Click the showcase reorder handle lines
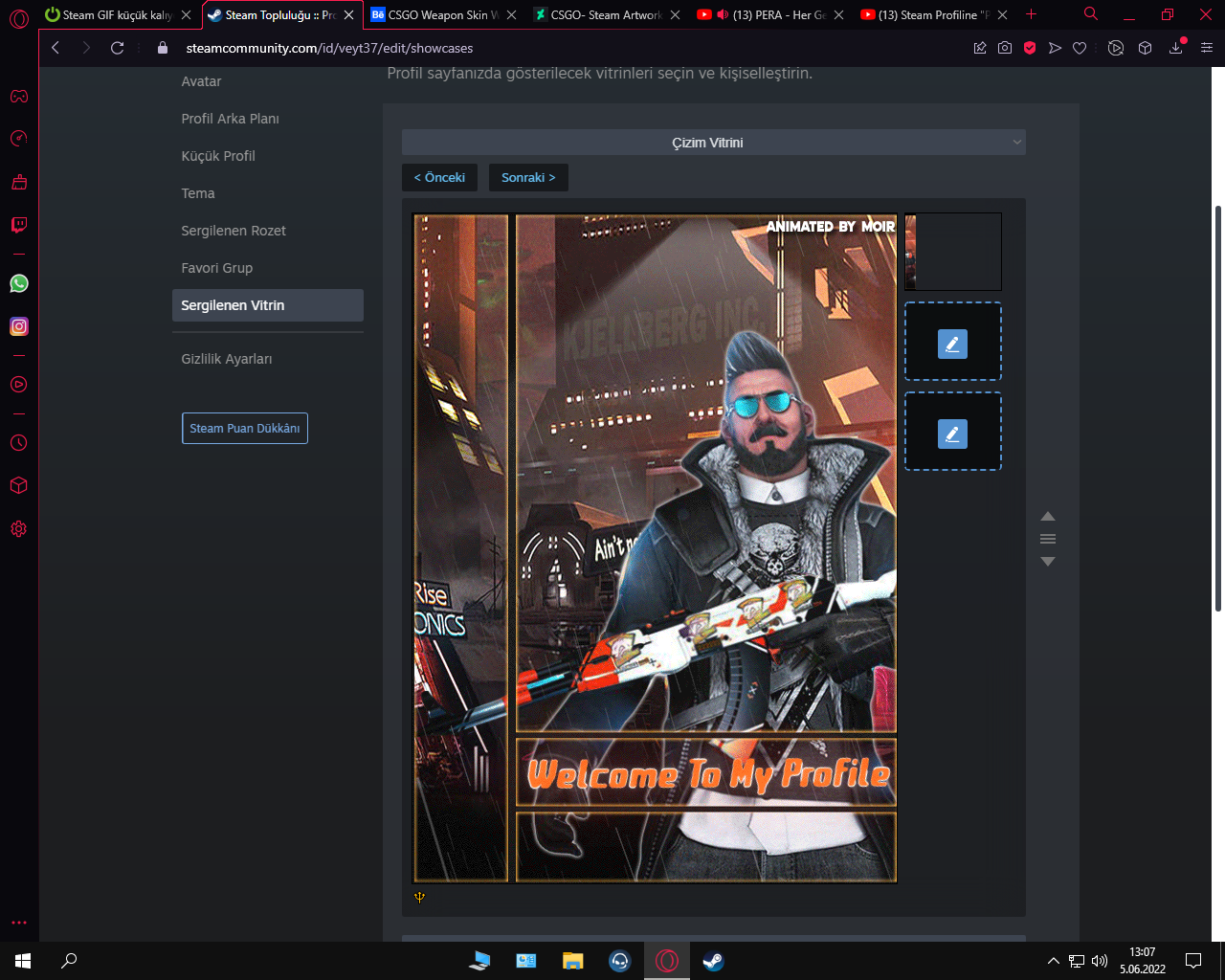 (x=1048, y=539)
